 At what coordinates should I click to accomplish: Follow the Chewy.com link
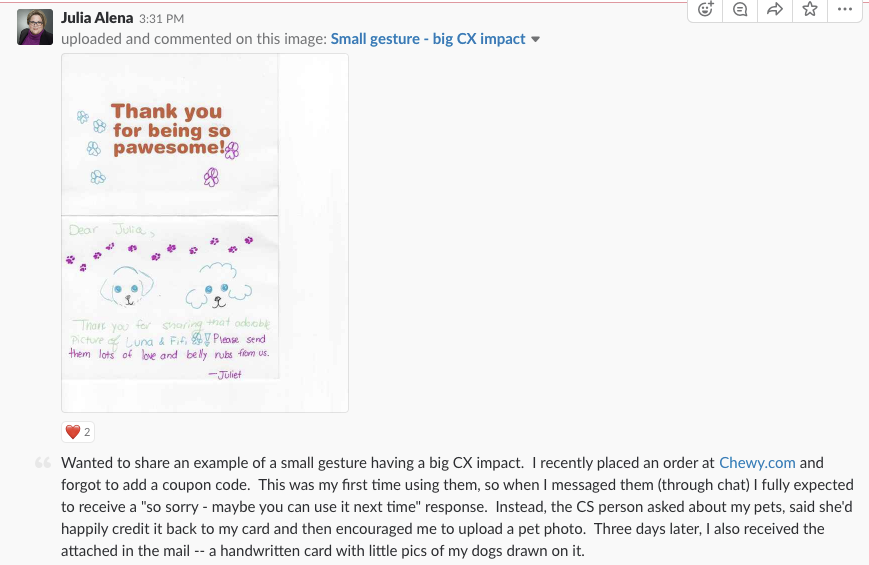point(755,463)
